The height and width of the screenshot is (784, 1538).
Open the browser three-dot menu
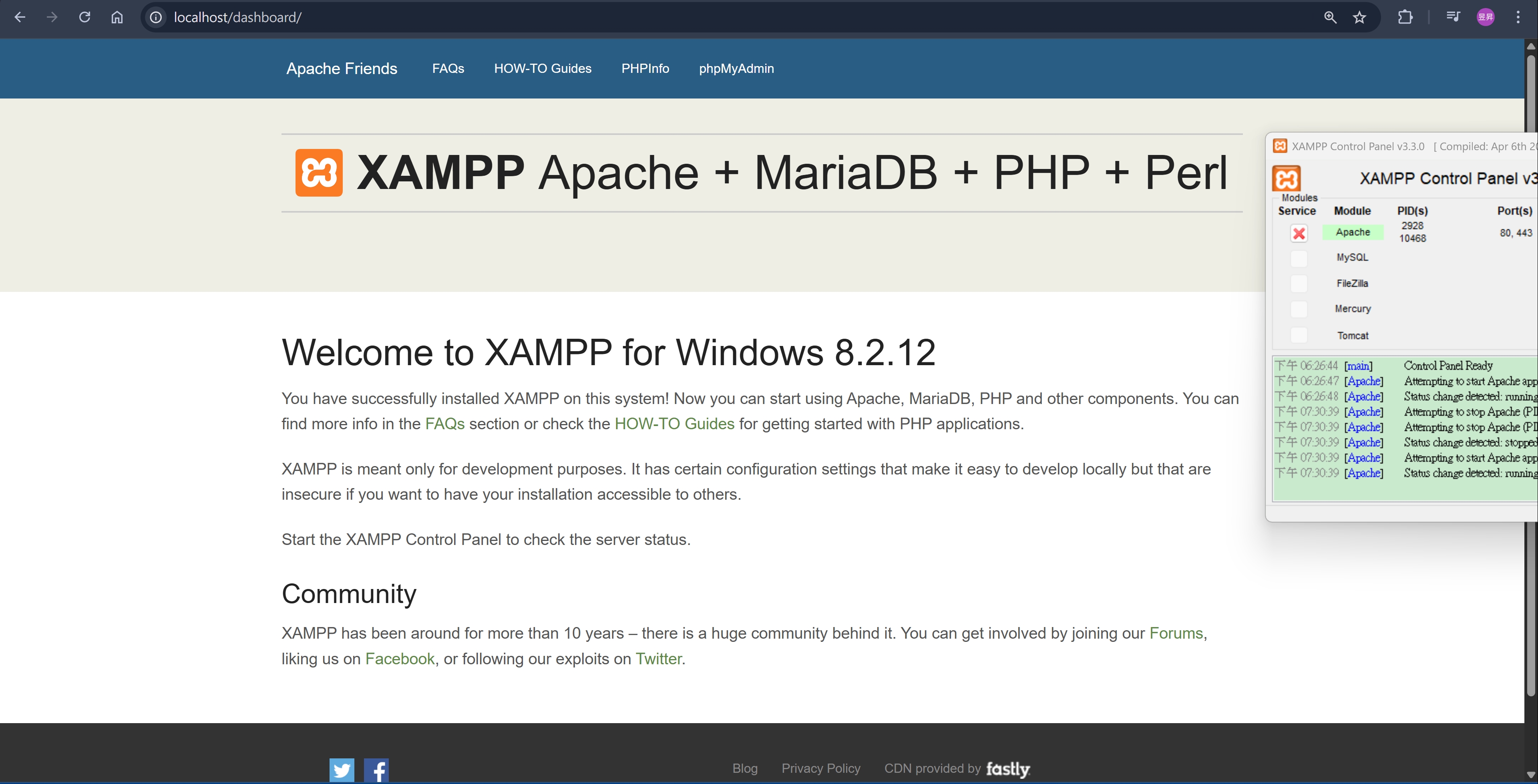[x=1518, y=17]
